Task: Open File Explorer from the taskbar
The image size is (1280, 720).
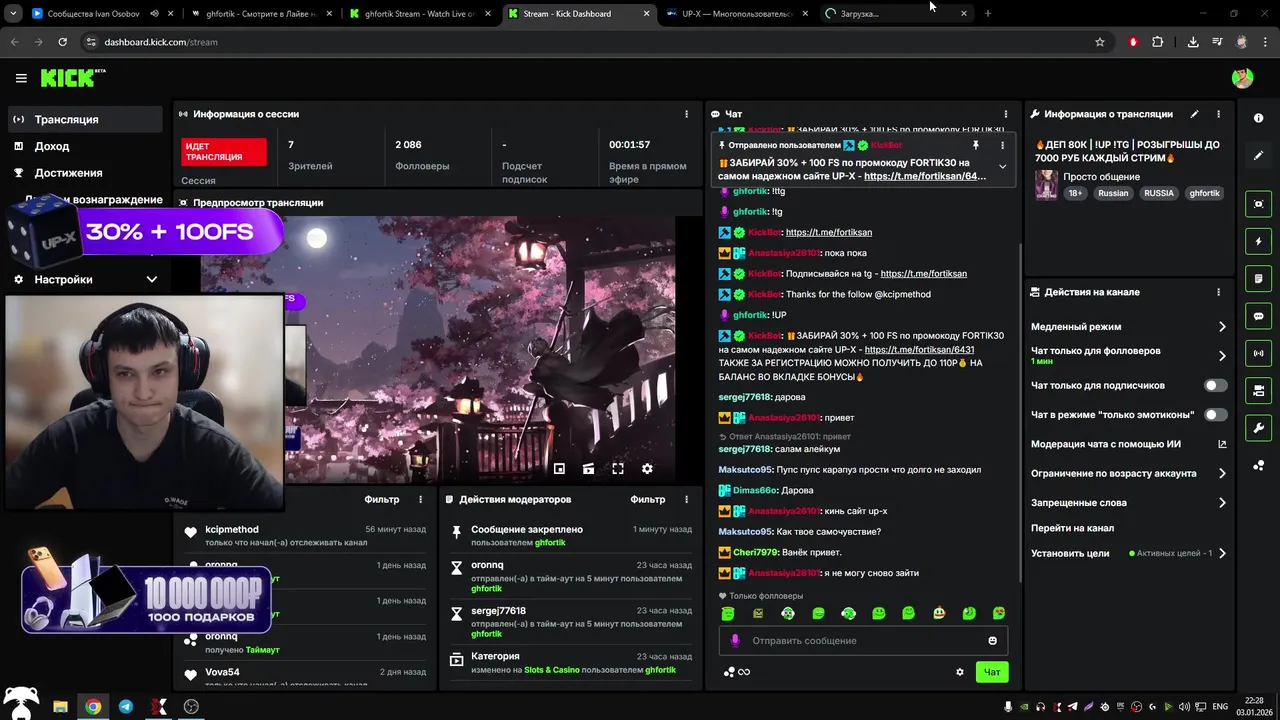Action: pos(60,706)
